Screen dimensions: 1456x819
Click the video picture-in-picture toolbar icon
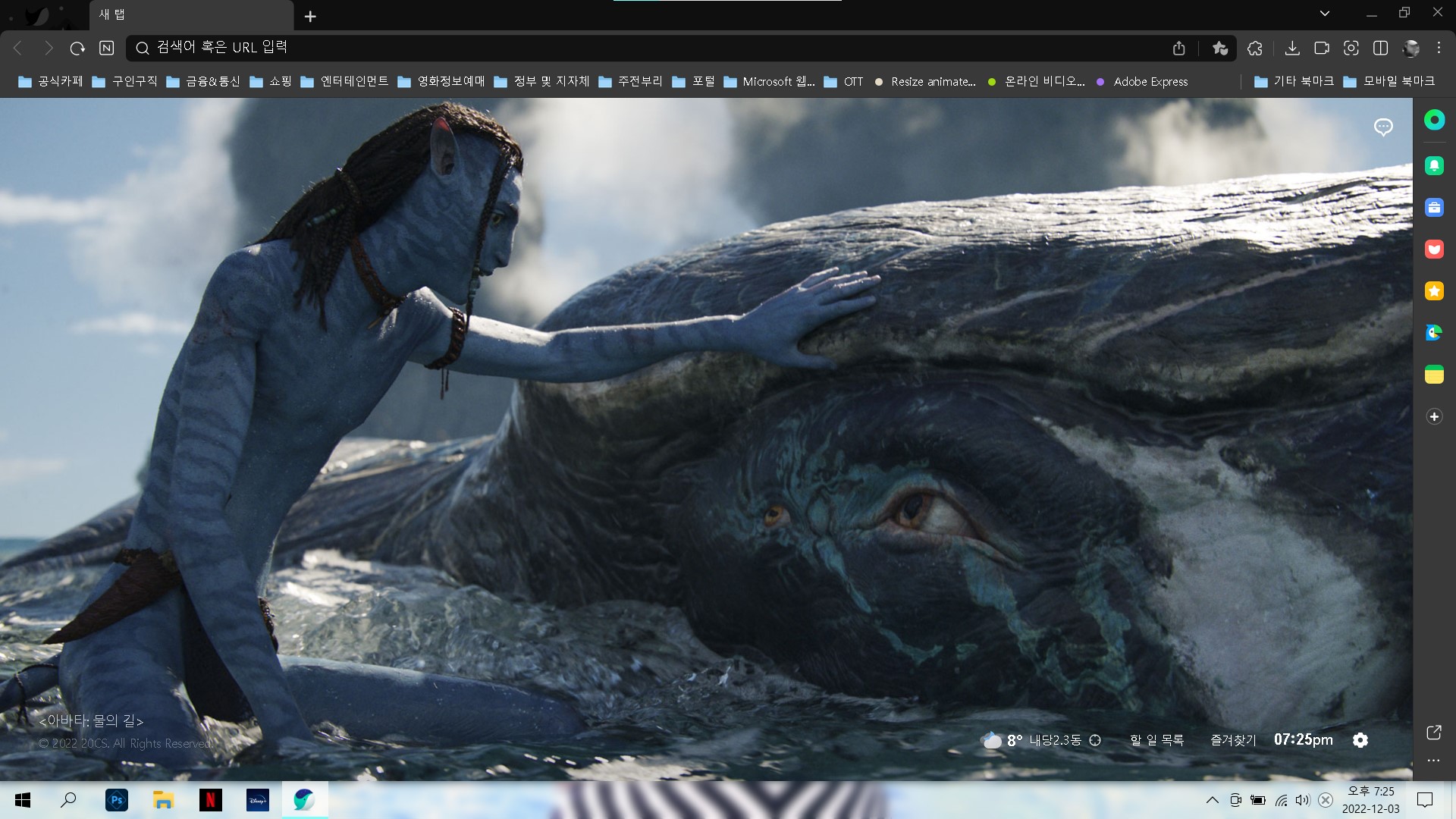(x=1322, y=48)
